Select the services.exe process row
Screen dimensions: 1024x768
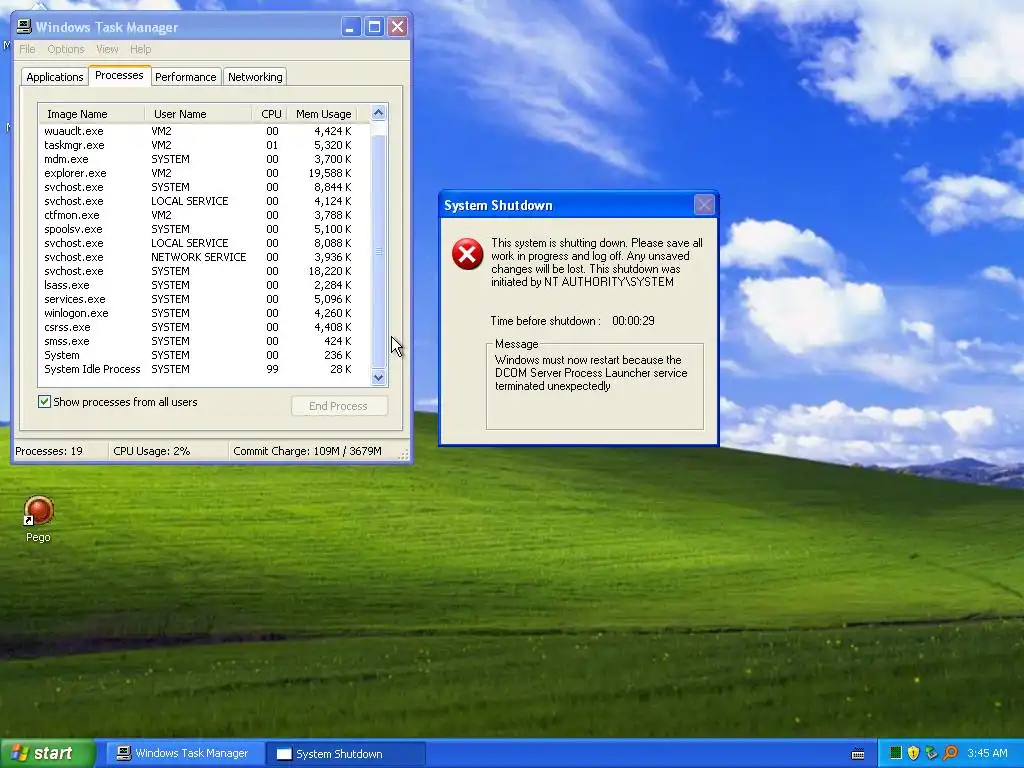click(x=204, y=299)
